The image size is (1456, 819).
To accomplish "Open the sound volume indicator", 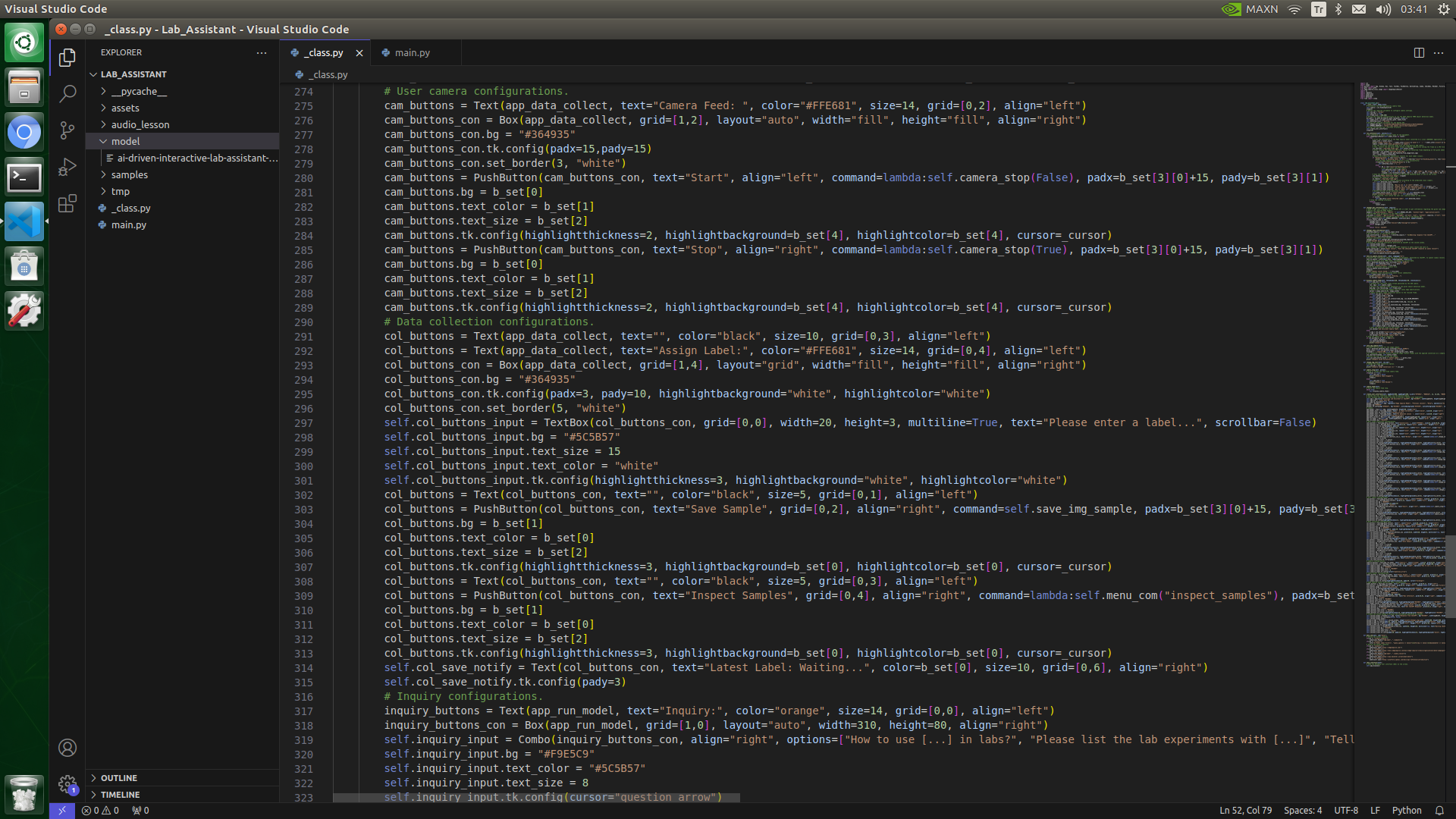I will point(1383,9).
